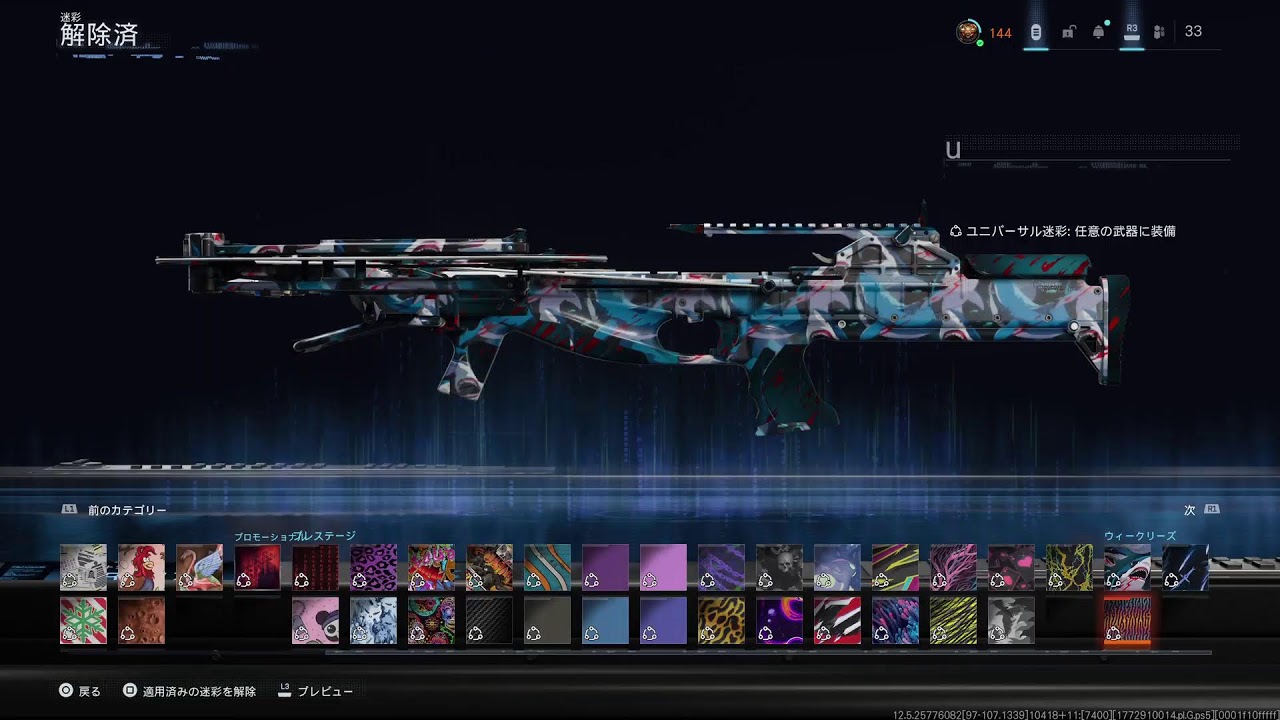Screen dimensions: 1280x720
Task: Select the yellow-green tiger stripe camo
Action: [x=953, y=620]
